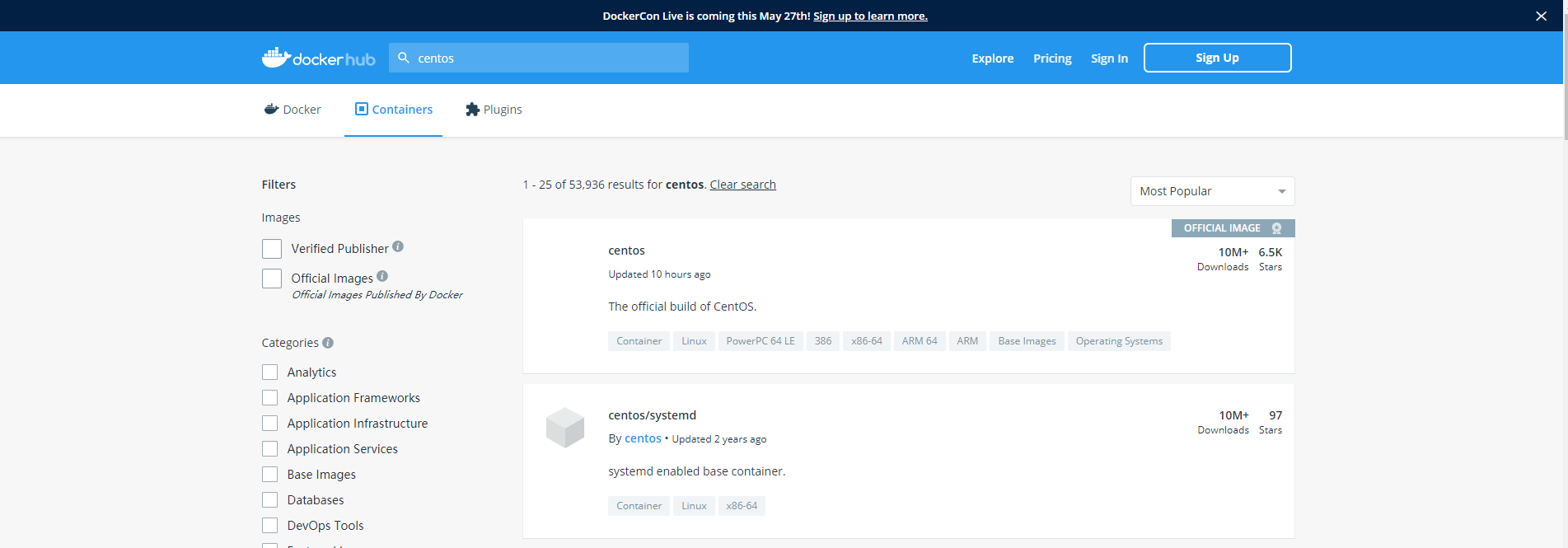1568x548 pixels.
Task: Open the centos/systemd result title
Action: click(x=652, y=415)
